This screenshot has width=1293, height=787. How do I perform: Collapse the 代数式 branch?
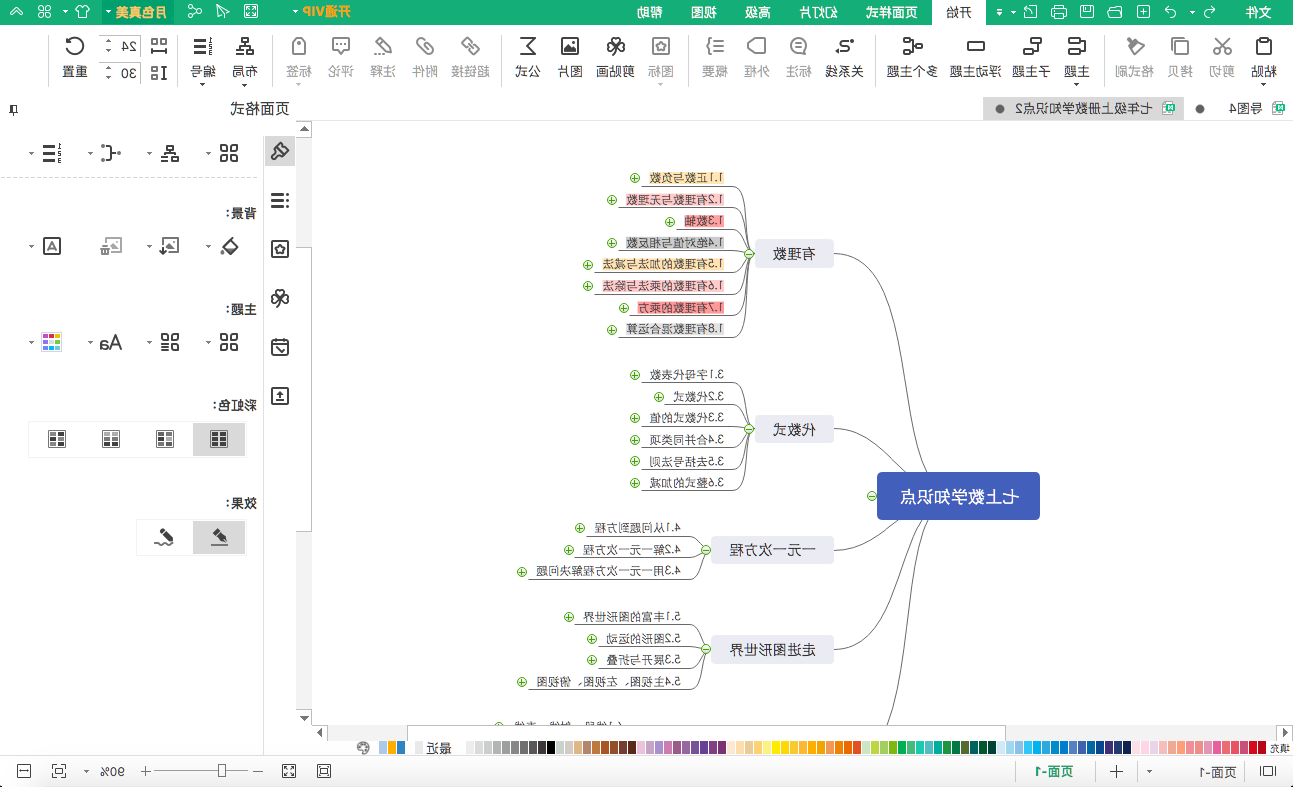coord(748,430)
